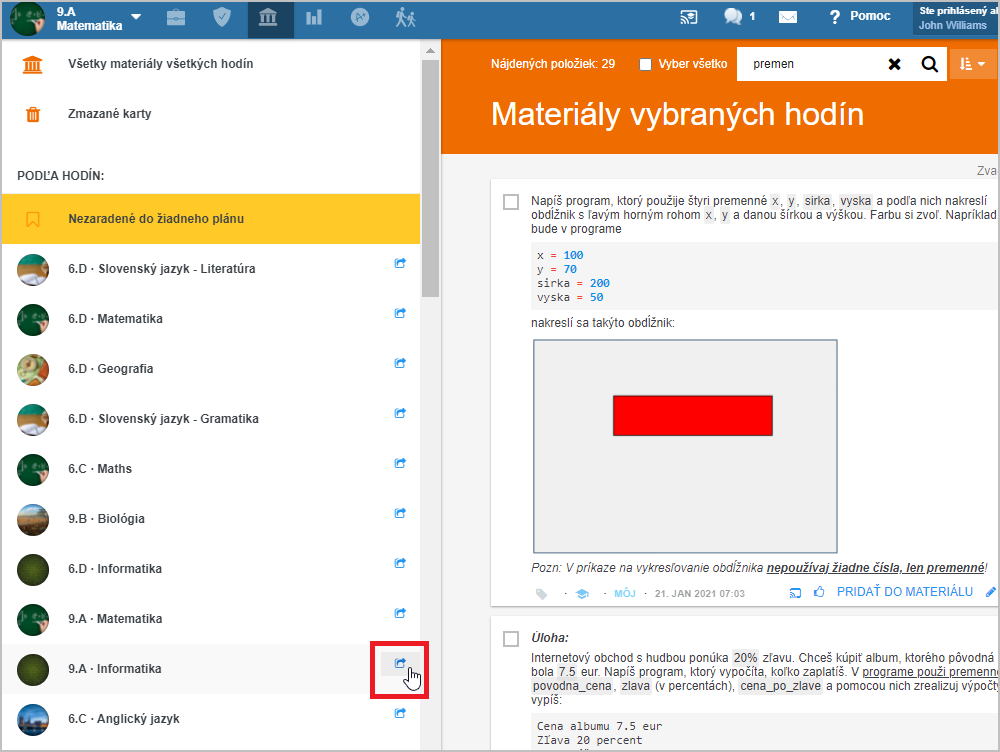
Task: Clear the search with the X icon
Action: click(894, 64)
